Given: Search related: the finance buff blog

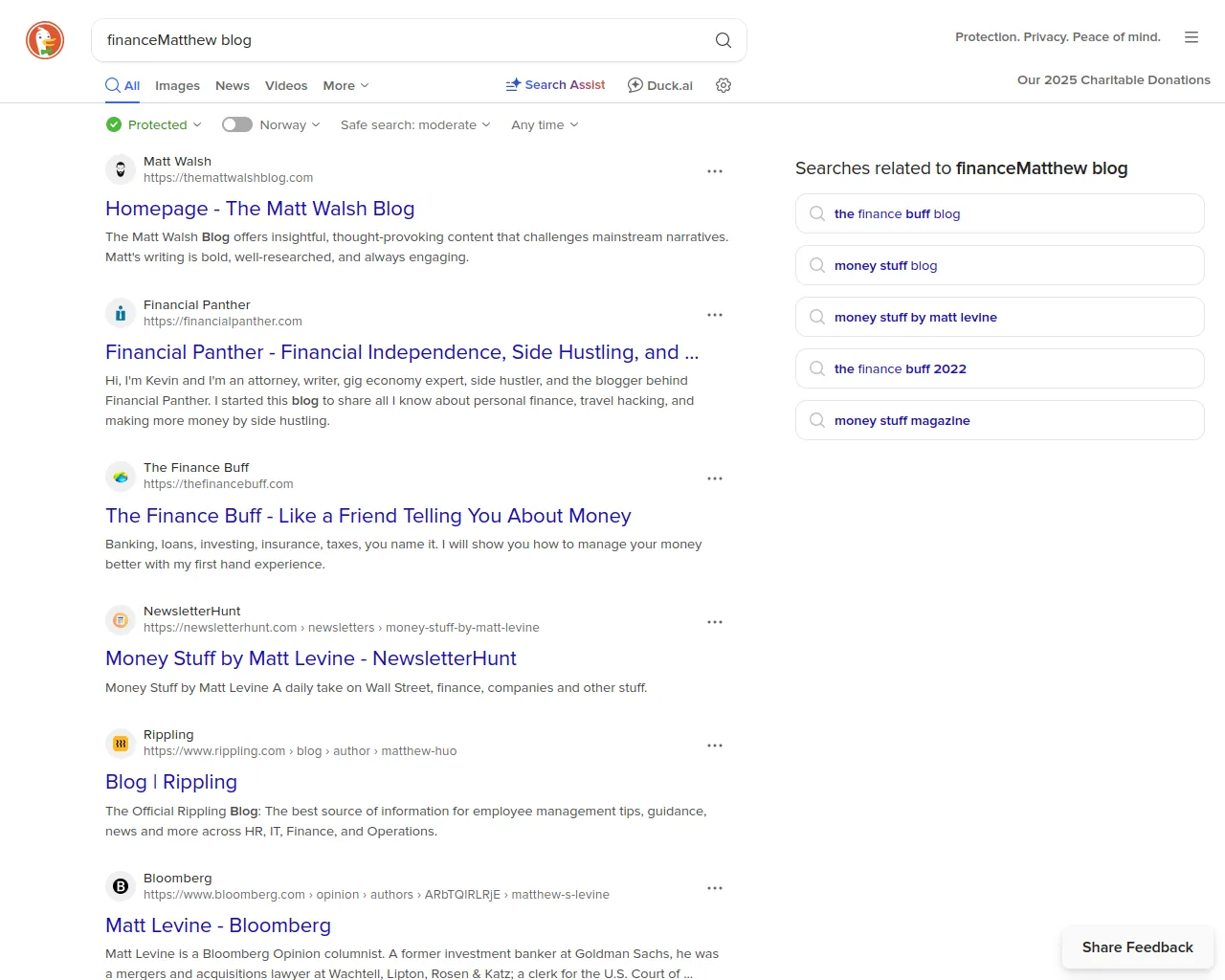Looking at the screenshot, I should pyautogui.click(x=1000, y=213).
